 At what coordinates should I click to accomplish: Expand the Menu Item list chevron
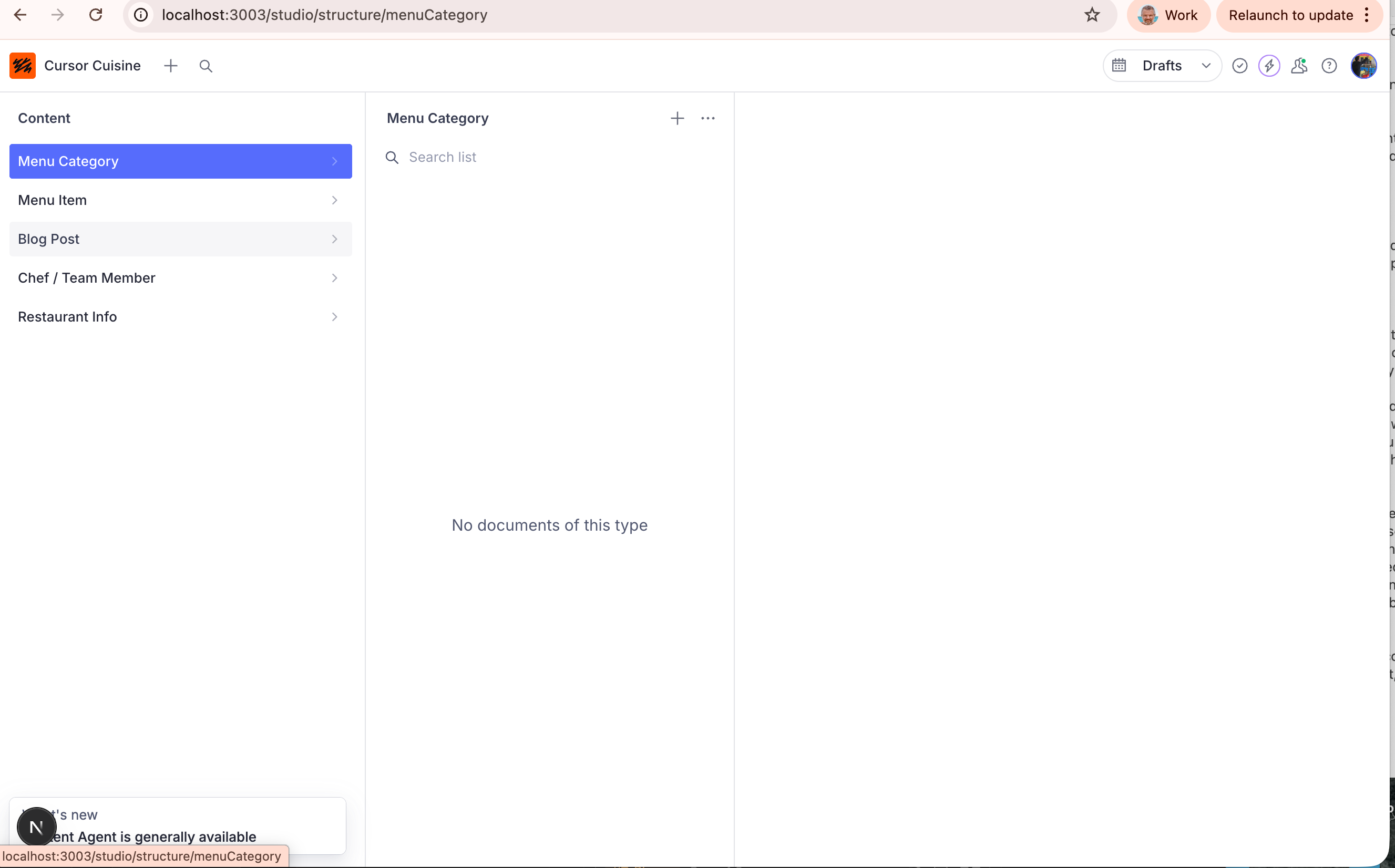tap(334, 200)
